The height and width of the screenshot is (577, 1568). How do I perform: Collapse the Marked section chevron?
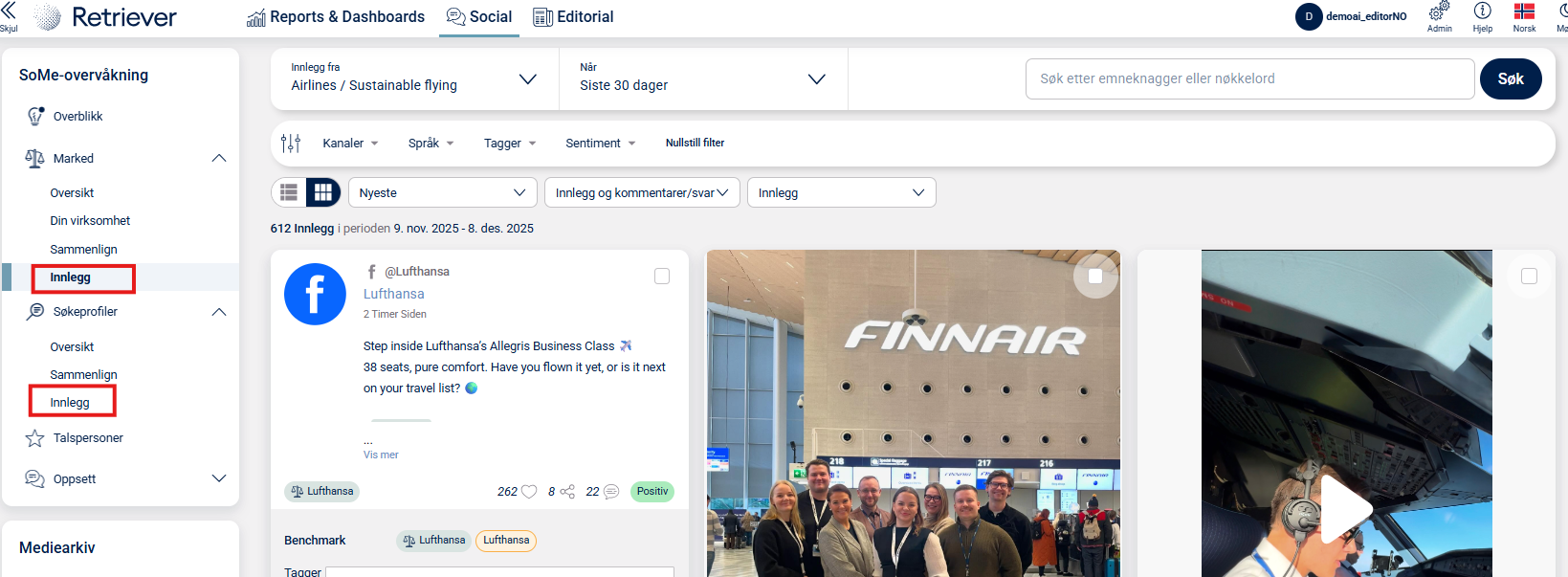pyautogui.click(x=219, y=158)
